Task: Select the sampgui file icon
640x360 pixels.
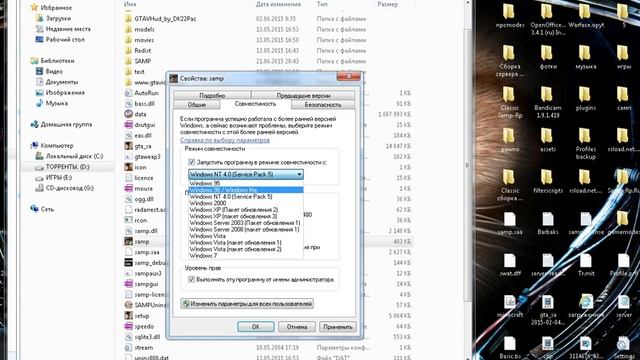Action: [x=128, y=284]
